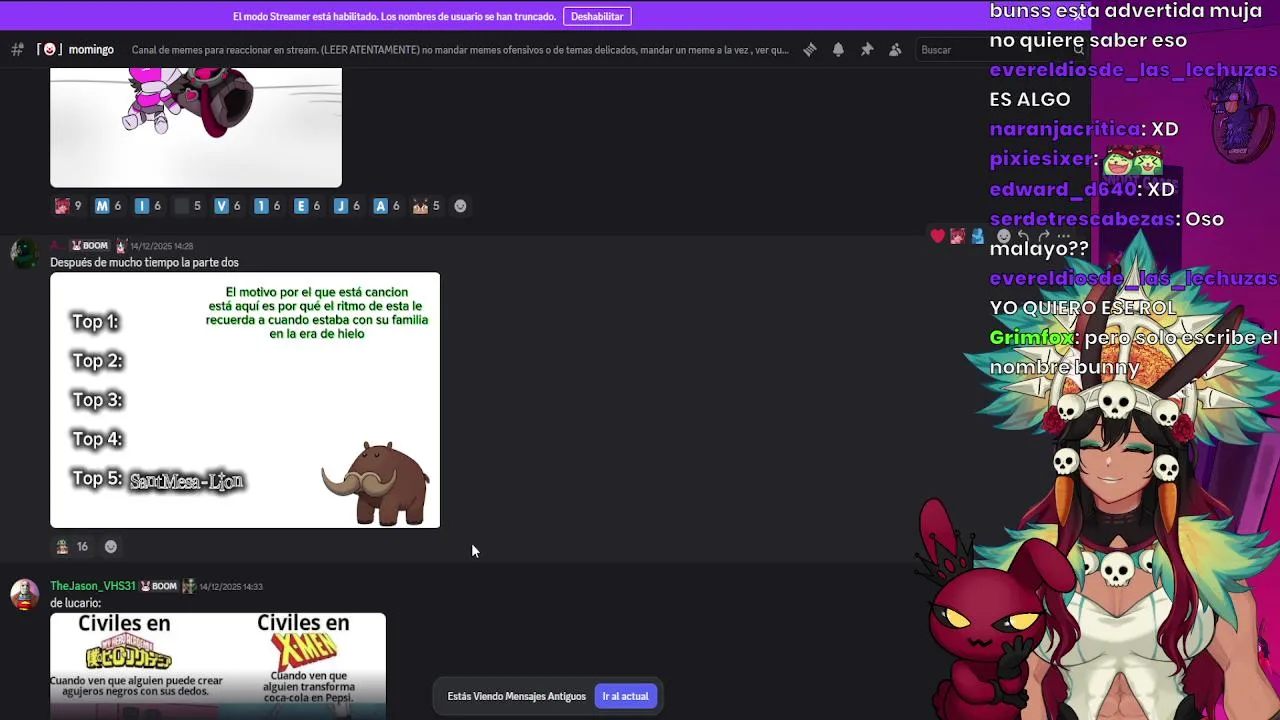Toggle the cat reaction with count 5
Viewport: 1280px width, 720px height.
427,206
